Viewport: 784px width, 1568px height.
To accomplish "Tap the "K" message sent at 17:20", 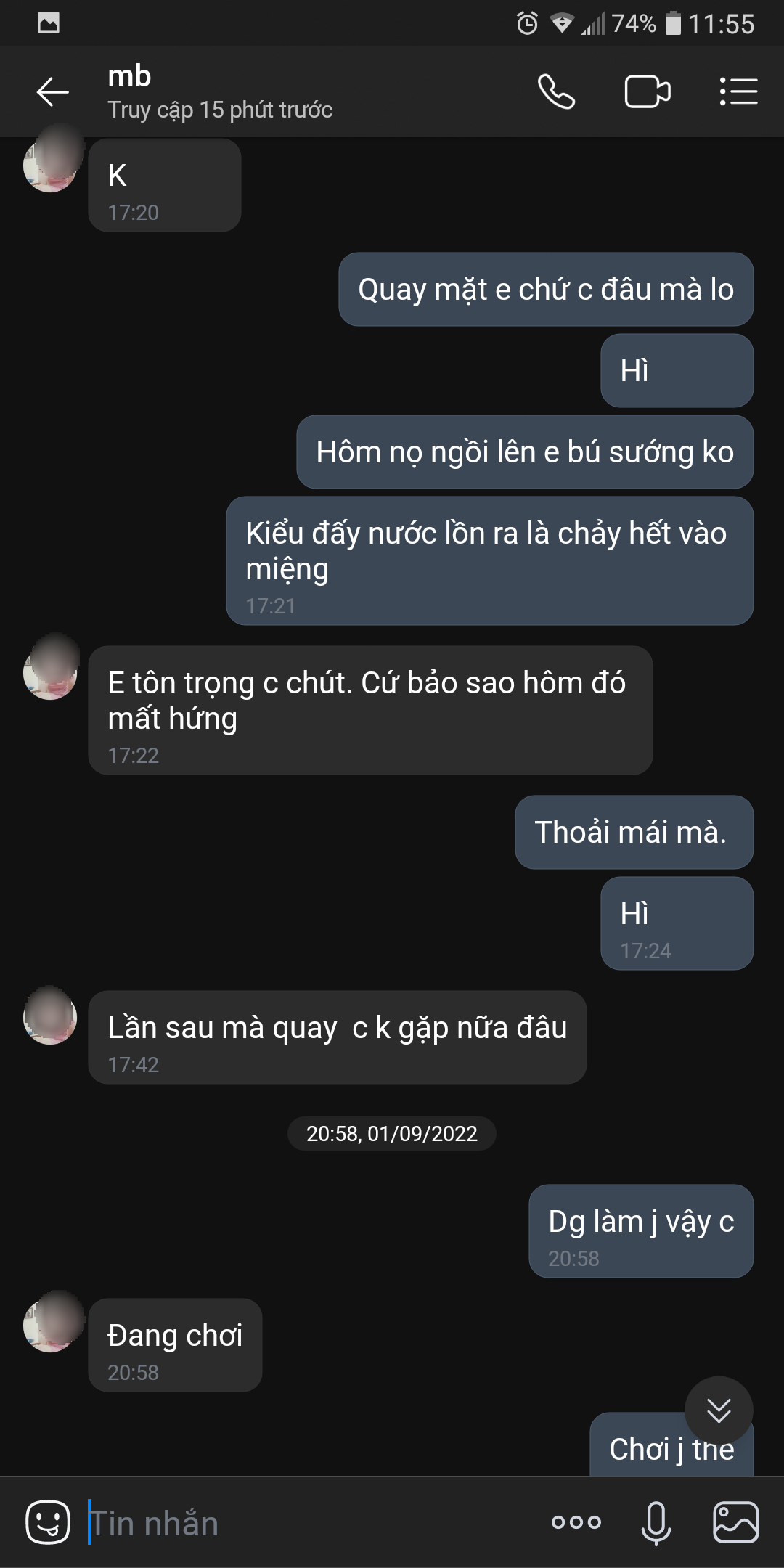I will click(165, 186).
